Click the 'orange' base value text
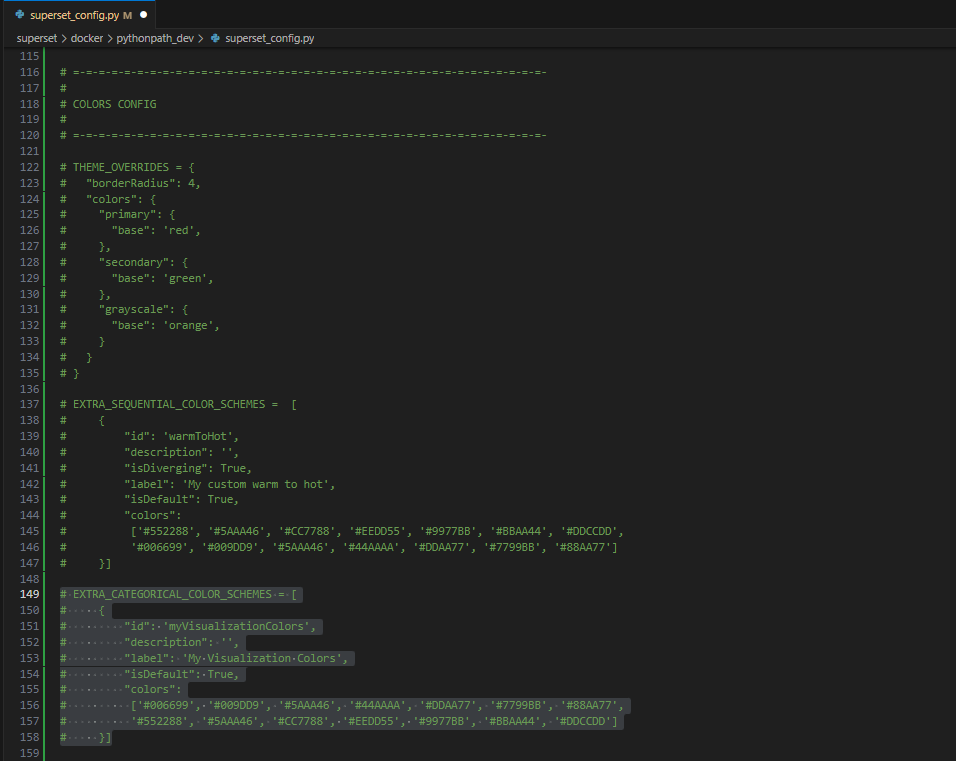Screen dimensions: 956x761 pos(188,325)
